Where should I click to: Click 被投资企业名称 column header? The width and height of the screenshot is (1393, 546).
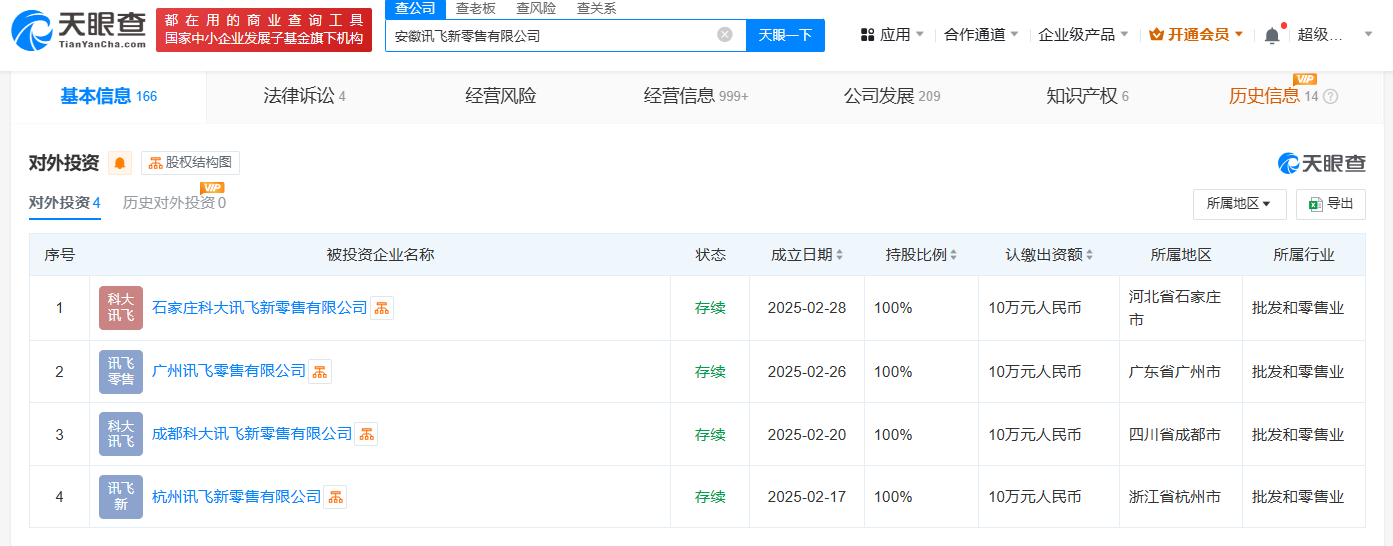[x=380, y=255]
